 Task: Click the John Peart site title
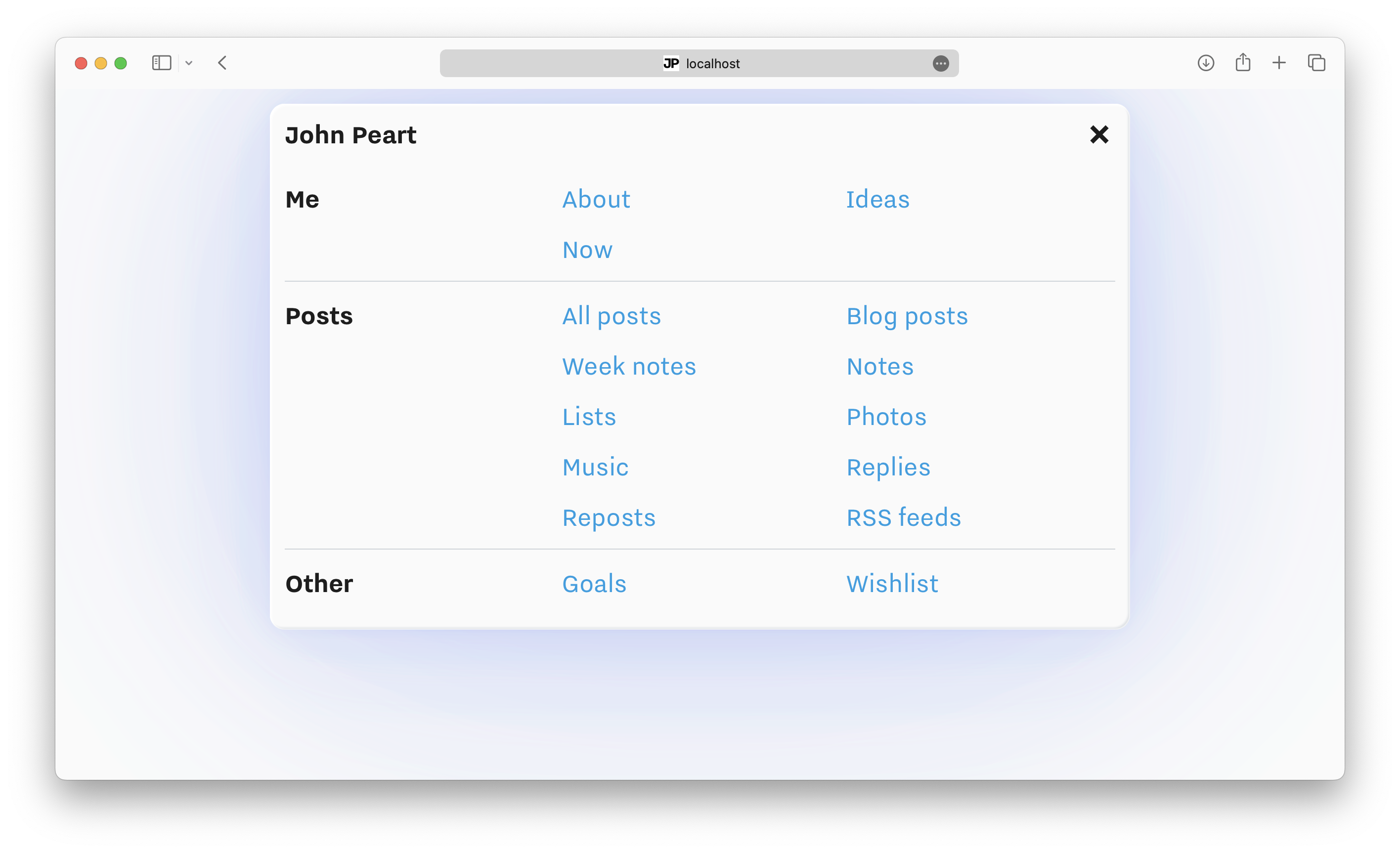[350, 135]
